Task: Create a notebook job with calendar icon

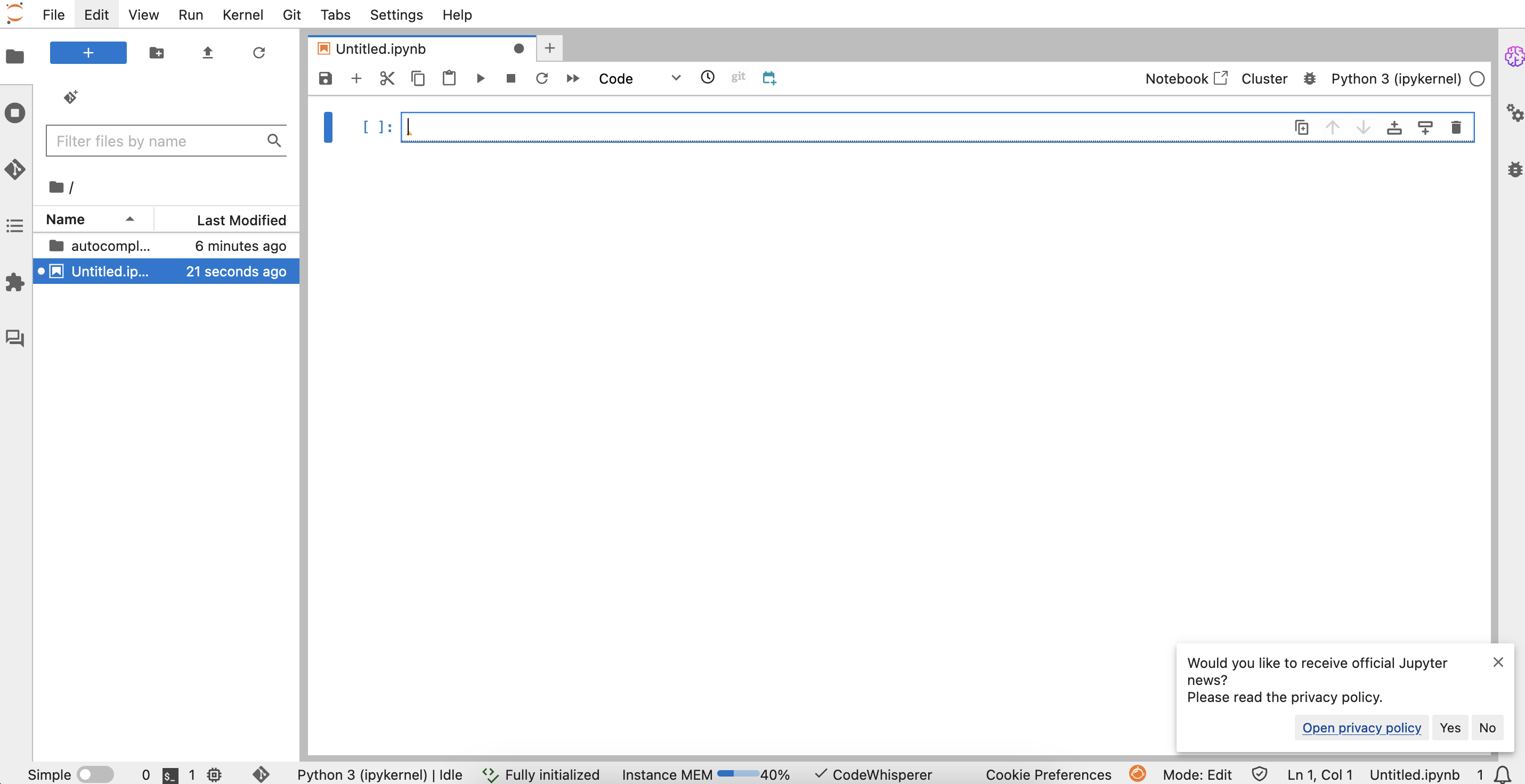Action: coord(769,78)
